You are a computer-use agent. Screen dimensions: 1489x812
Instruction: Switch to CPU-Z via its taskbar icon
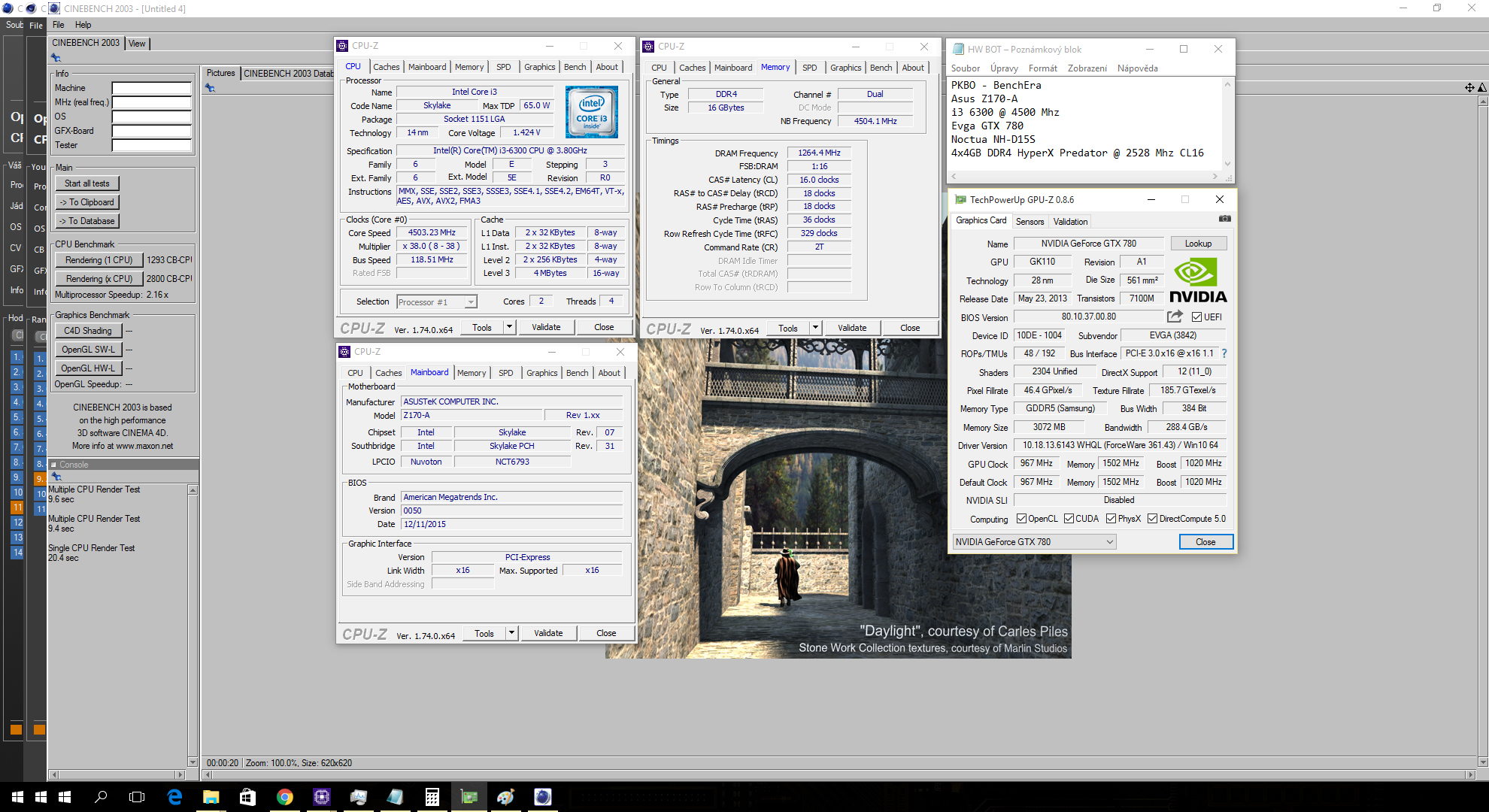tap(321, 797)
